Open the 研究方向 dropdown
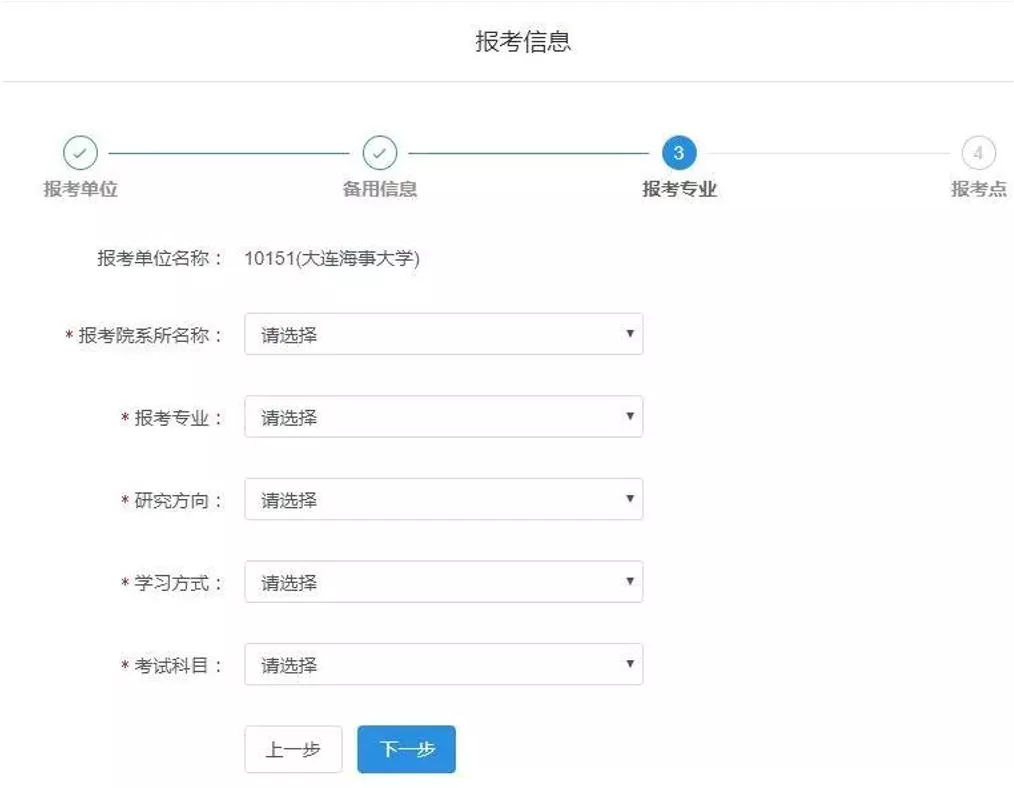Image resolution: width=1014 pixels, height=788 pixels. pyautogui.click(x=444, y=499)
